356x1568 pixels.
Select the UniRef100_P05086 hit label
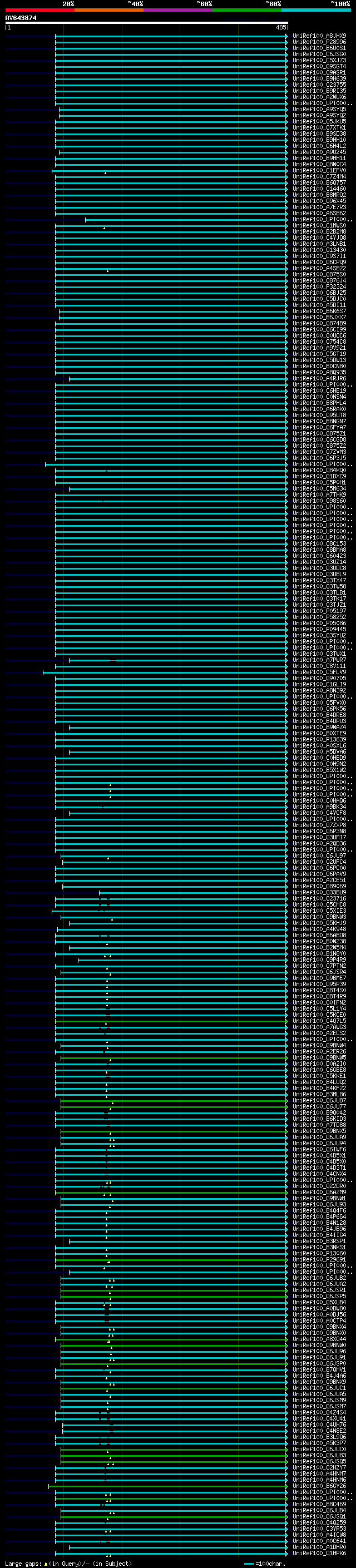tap(319, 623)
